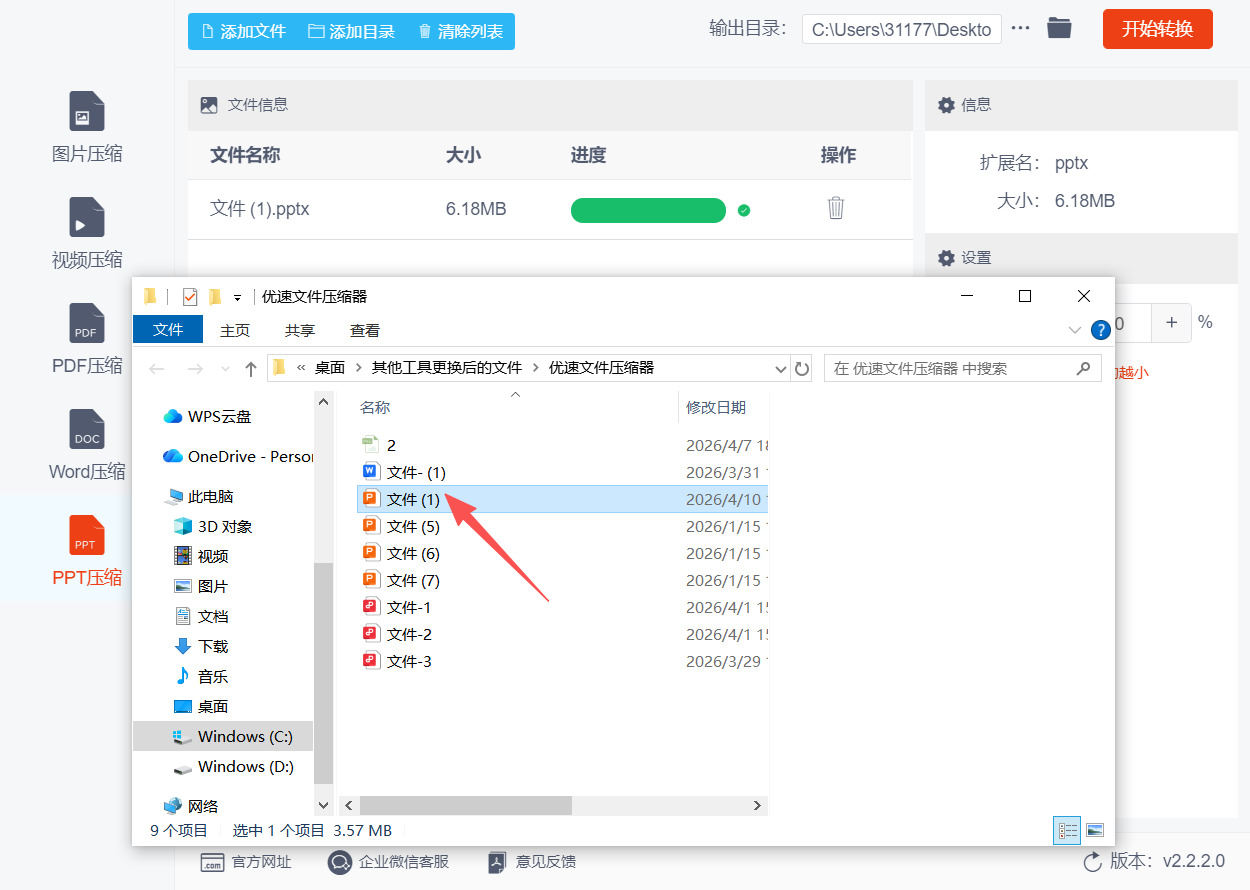Sort files by the 名称 column header
This screenshot has height=890, width=1250.
pos(375,407)
